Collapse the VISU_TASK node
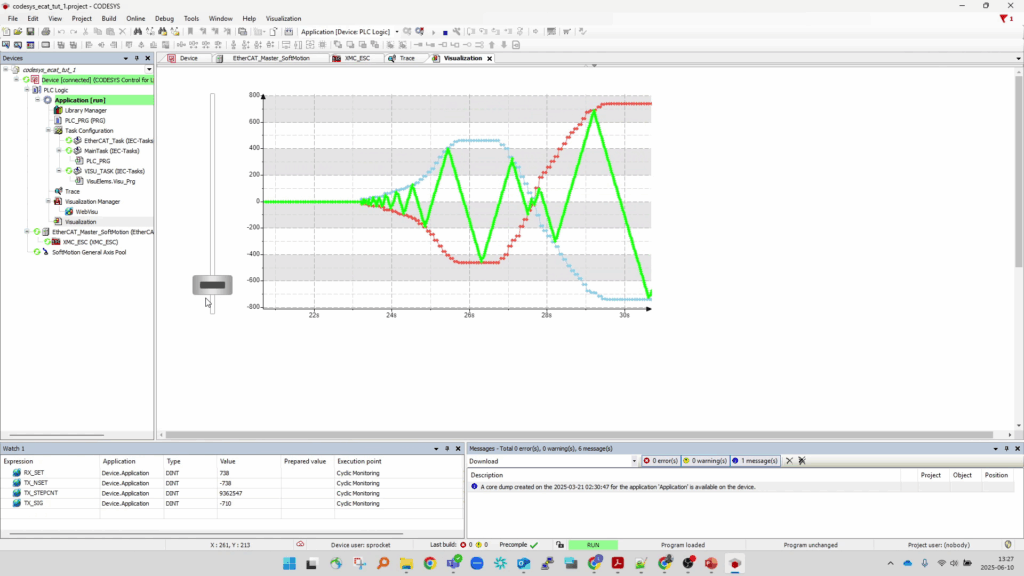 point(59,171)
